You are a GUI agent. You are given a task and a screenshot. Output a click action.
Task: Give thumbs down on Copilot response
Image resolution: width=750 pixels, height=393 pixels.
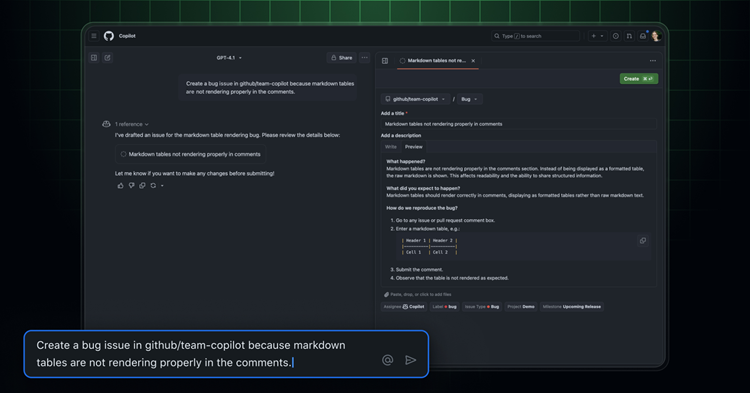click(x=132, y=186)
